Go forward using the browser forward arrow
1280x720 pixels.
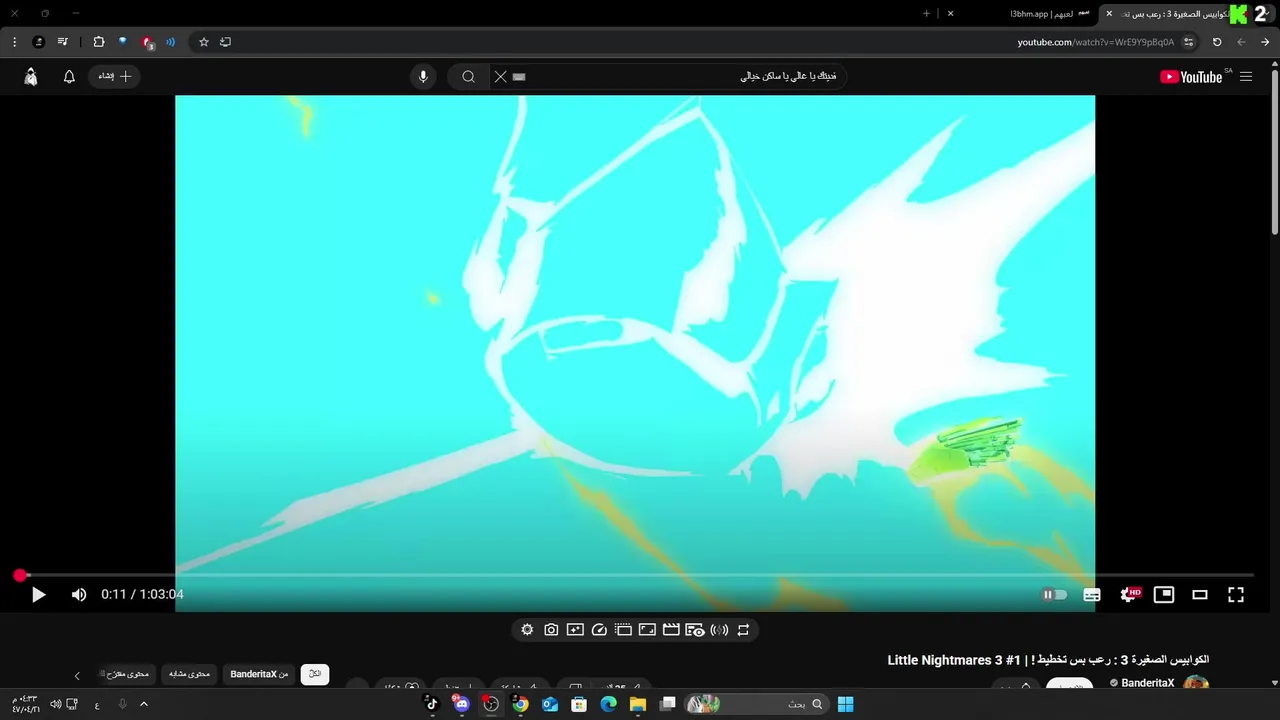tap(1241, 42)
